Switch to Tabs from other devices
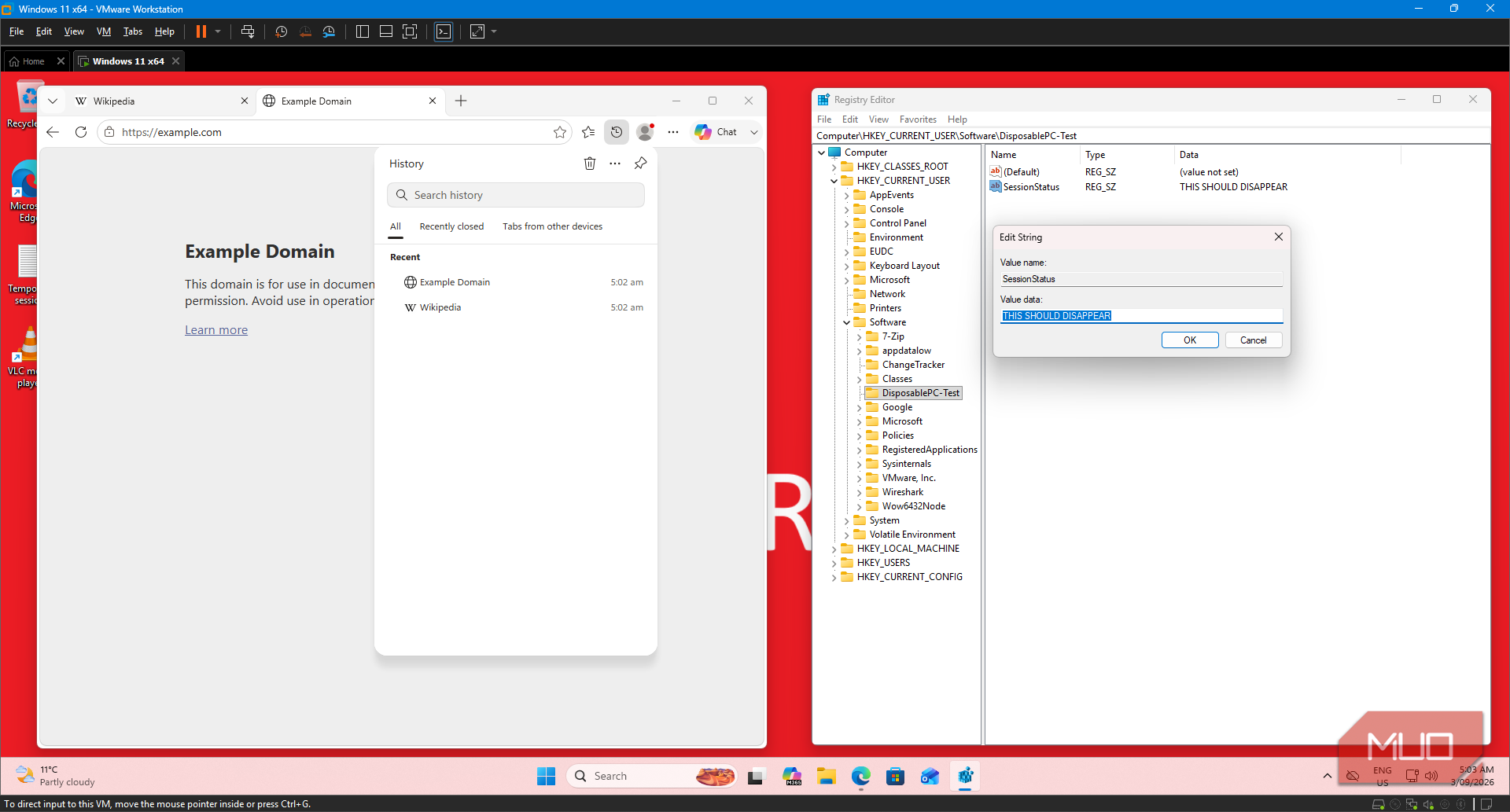The width and height of the screenshot is (1510, 812). coord(552,226)
